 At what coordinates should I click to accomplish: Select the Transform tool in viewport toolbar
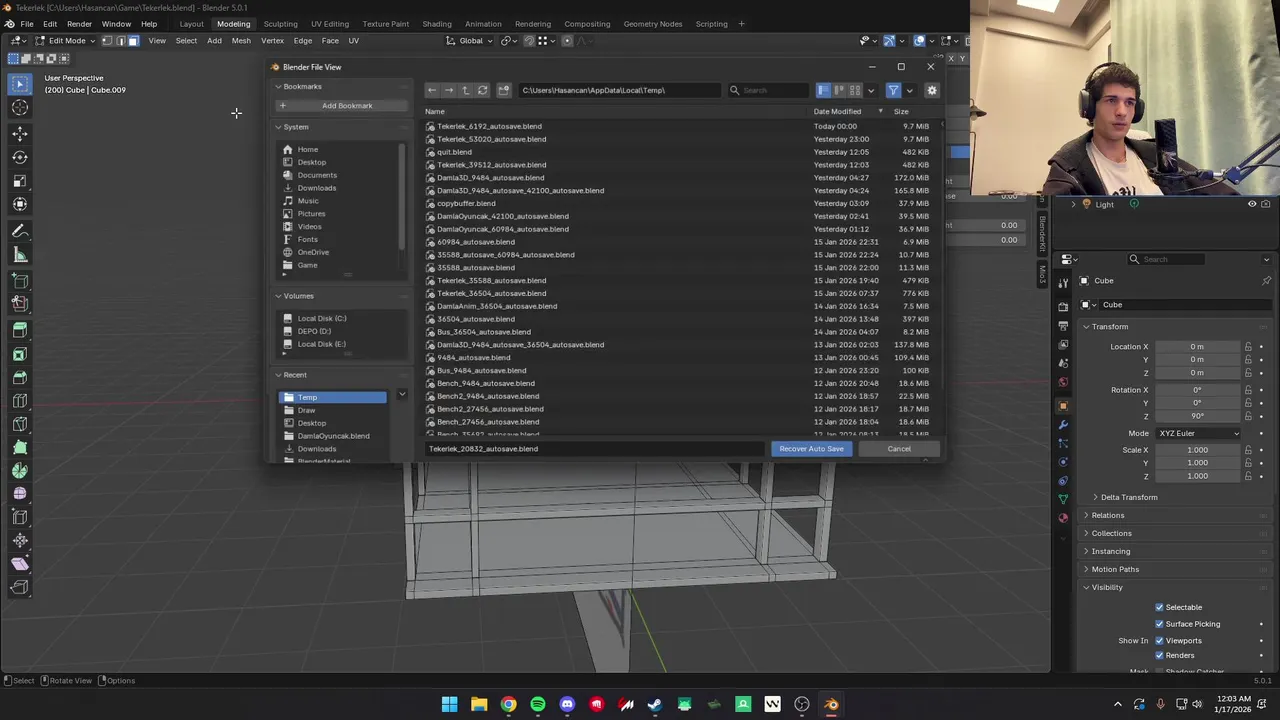[20, 205]
